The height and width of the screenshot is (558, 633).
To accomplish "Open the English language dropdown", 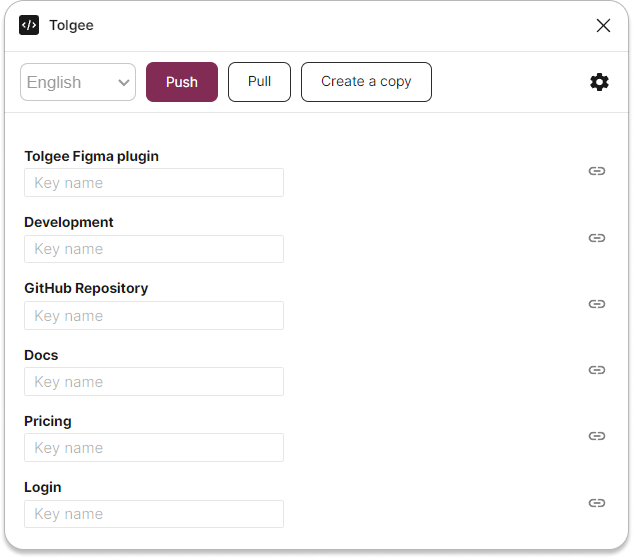I will (78, 82).
